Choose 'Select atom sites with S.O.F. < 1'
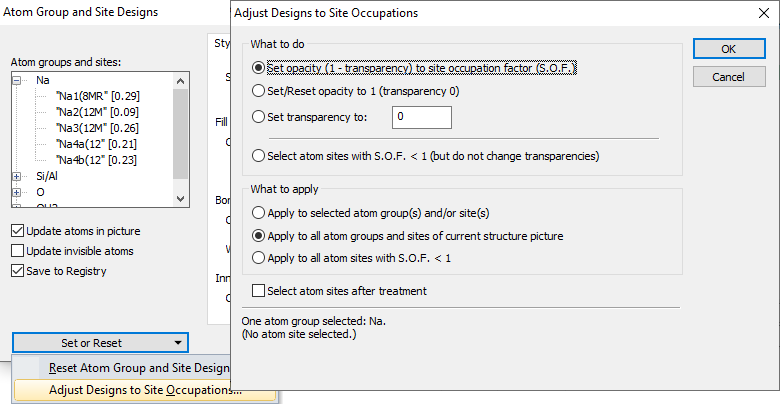The width and height of the screenshot is (780, 404). click(260, 156)
